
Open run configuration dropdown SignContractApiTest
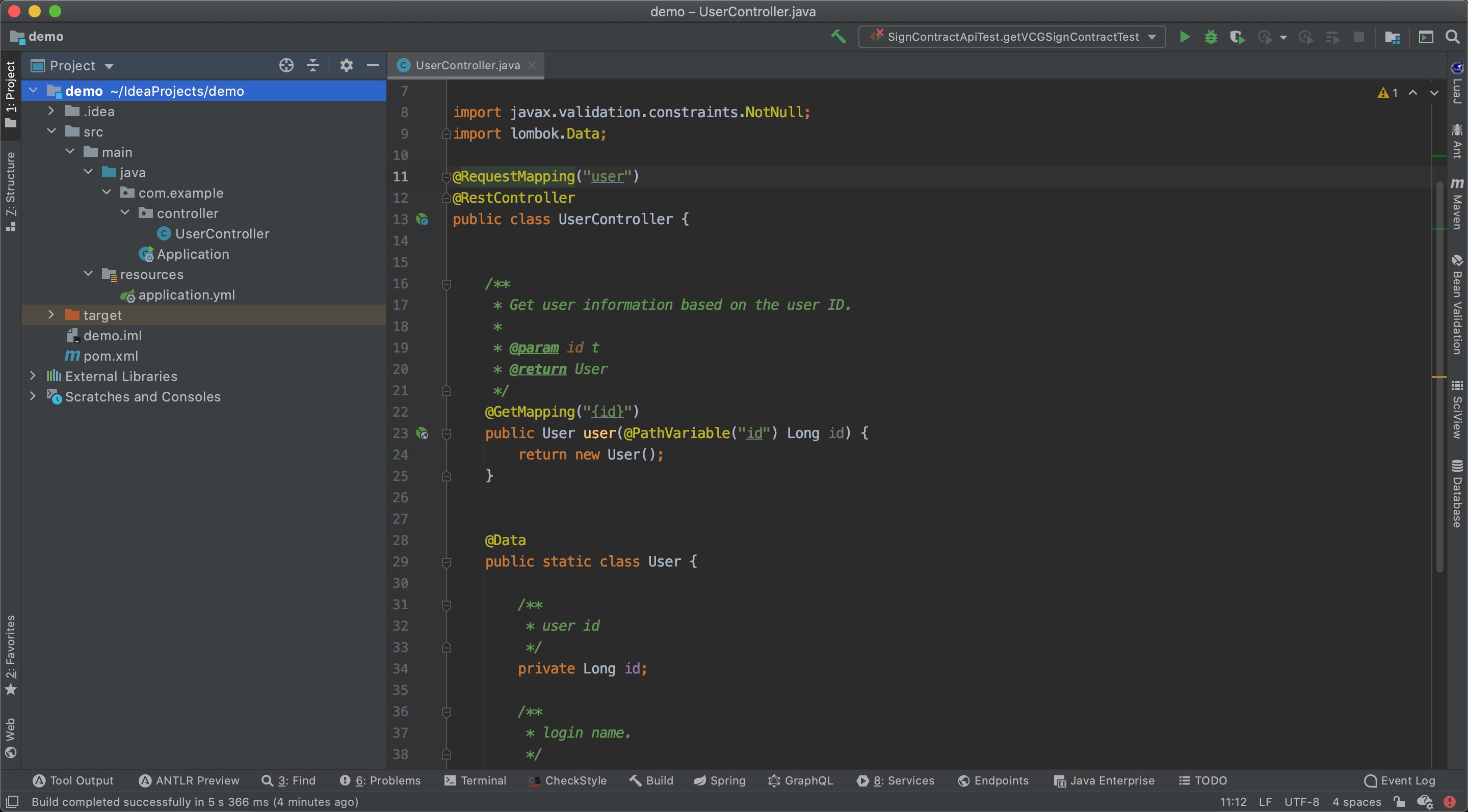1012,37
